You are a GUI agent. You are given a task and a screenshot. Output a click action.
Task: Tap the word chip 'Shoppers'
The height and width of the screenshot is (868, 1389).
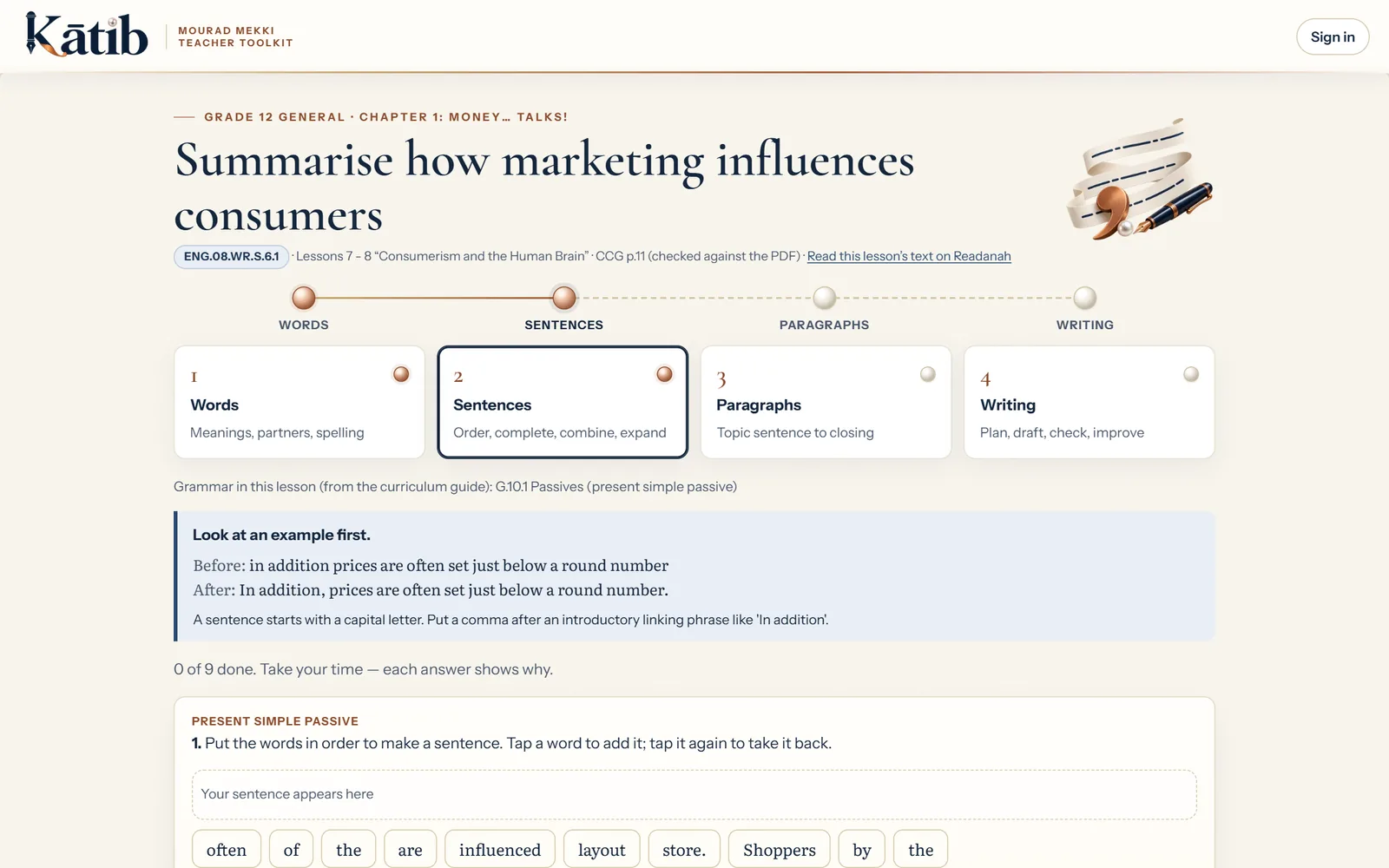(780, 850)
